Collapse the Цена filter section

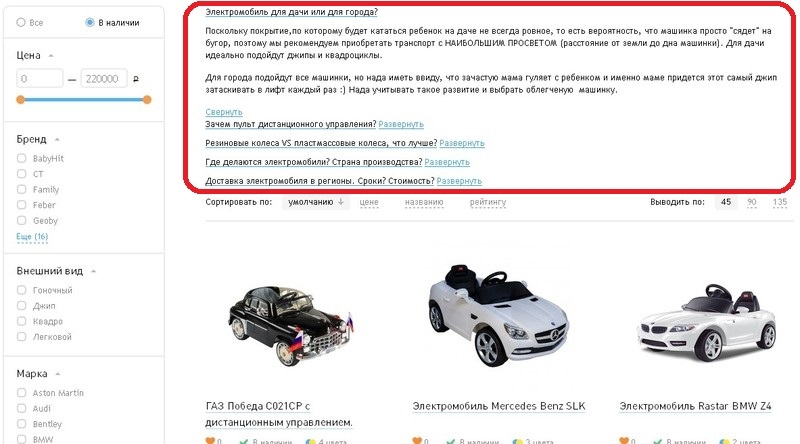pyautogui.click(x=51, y=56)
